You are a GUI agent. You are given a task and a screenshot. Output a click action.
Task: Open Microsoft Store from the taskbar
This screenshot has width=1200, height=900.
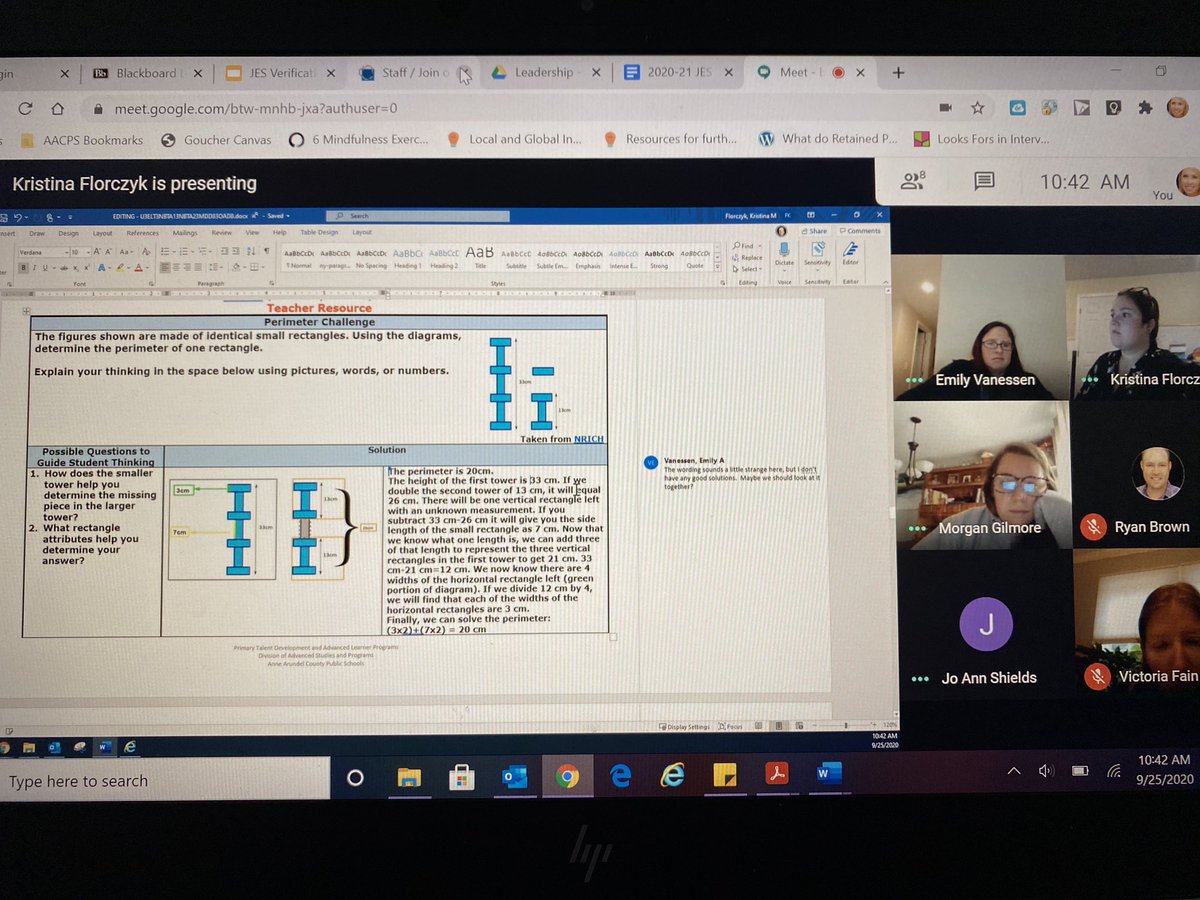click(x=461, y=777)
